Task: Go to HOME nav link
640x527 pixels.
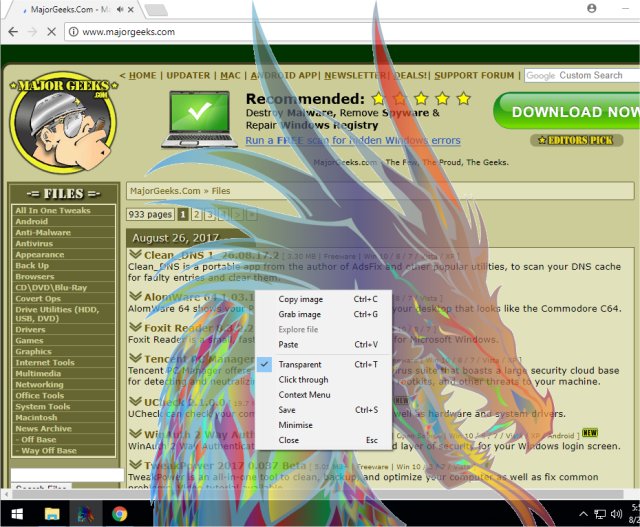Action: 142,76
